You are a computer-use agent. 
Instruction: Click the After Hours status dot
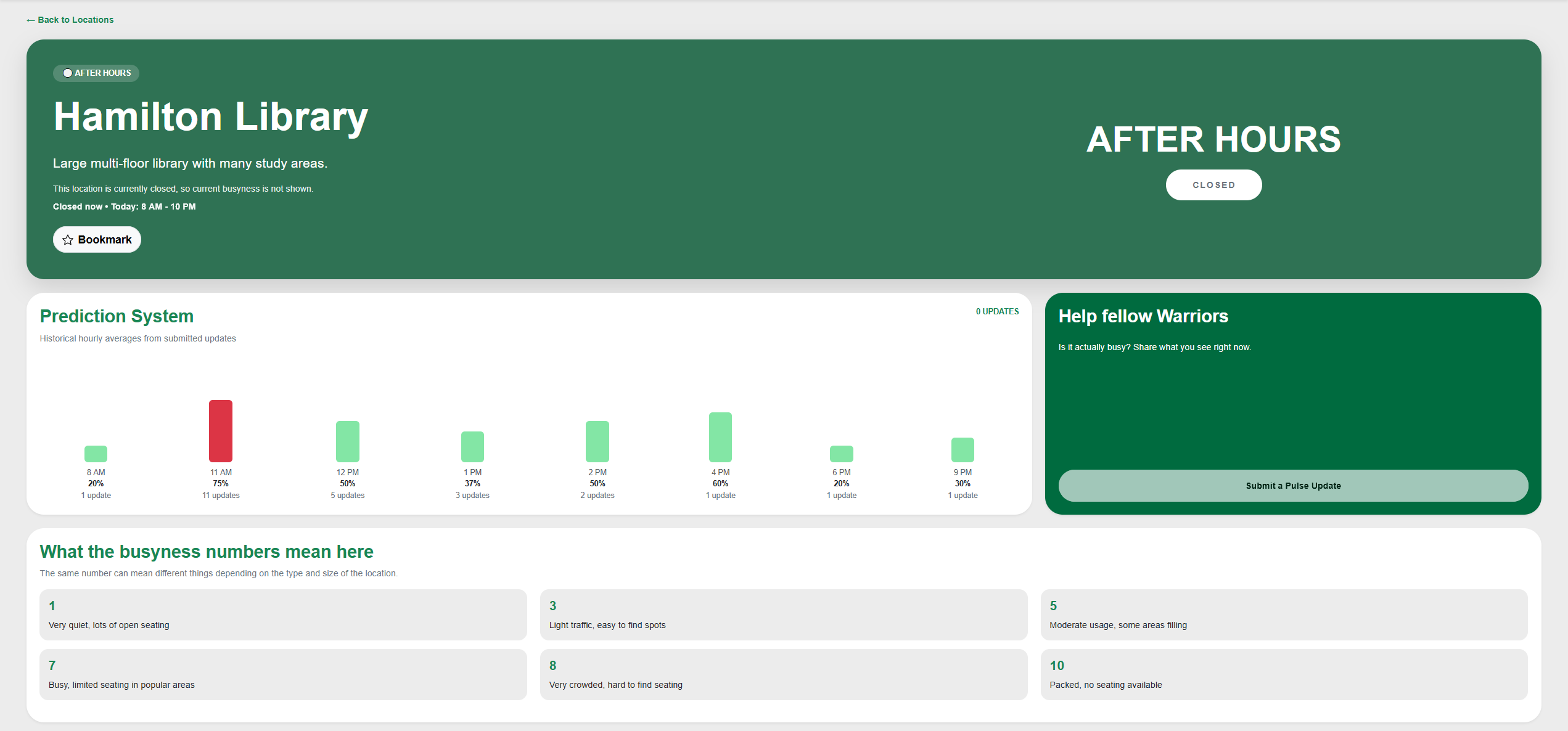(x=68, y=73)
